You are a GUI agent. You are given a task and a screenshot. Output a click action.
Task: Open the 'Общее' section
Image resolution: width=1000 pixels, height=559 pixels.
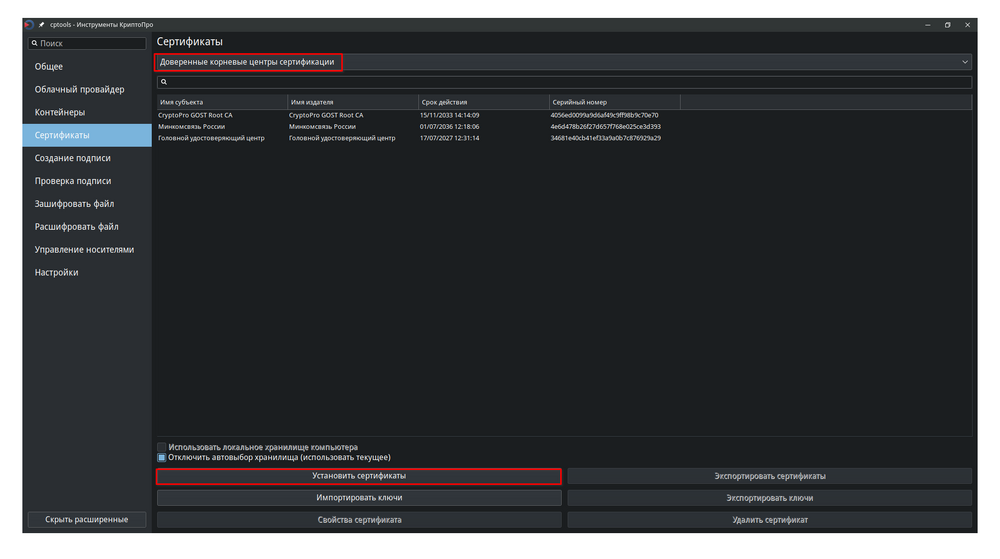49,67
